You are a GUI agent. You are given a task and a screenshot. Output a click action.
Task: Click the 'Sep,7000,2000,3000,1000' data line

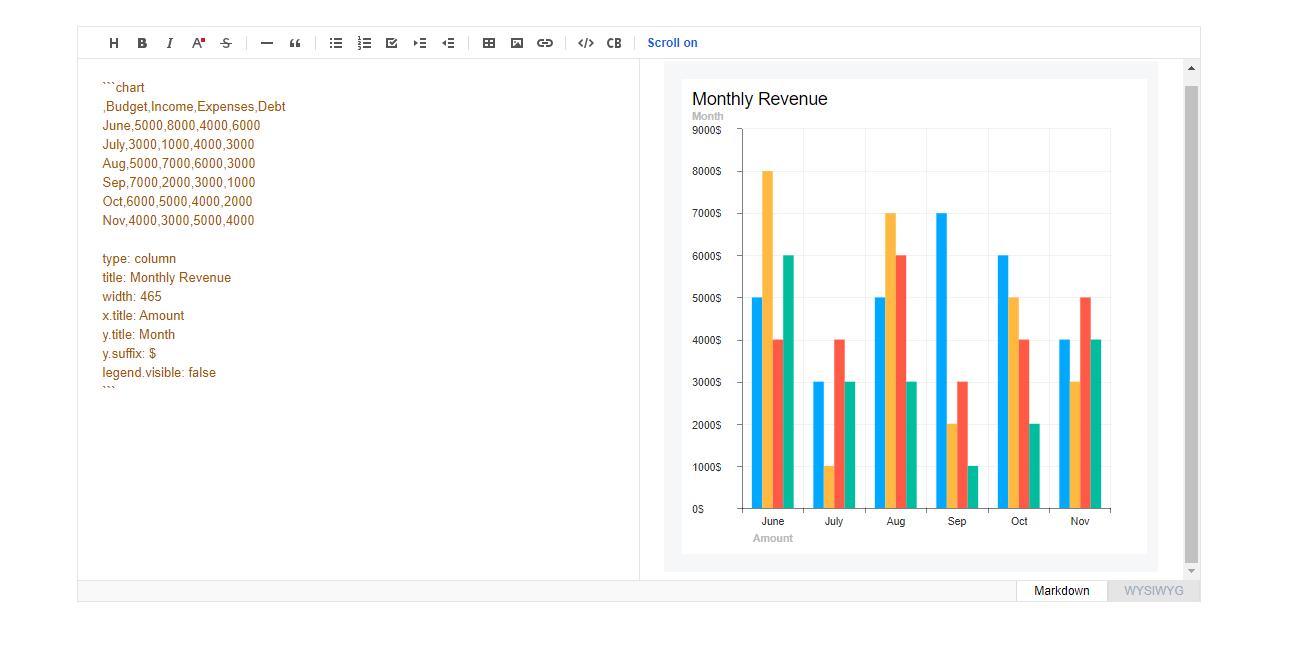pyautogui.click(x=179, y=183)
